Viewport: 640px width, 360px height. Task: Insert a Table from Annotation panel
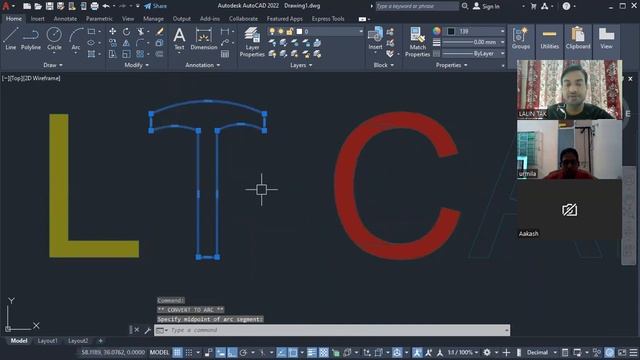click(225, 54)
